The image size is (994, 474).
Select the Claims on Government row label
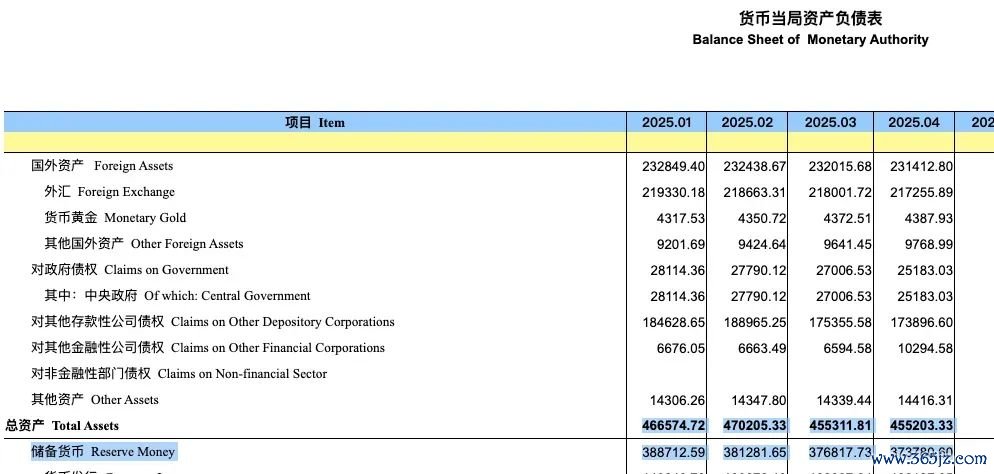(x=130, y=270)
